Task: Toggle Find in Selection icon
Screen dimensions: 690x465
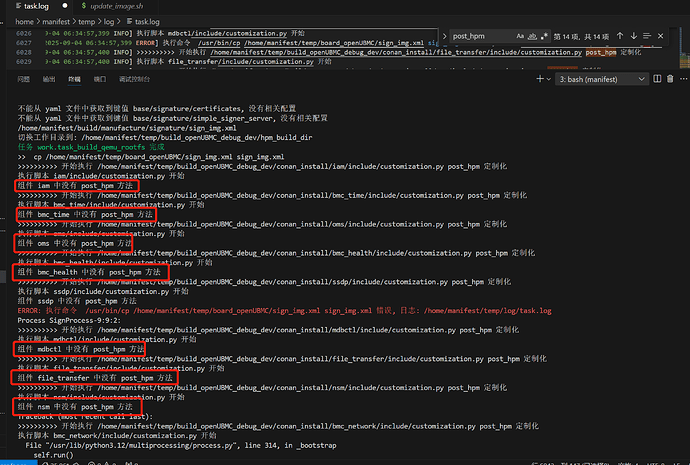Action: [x=647, y=36]
